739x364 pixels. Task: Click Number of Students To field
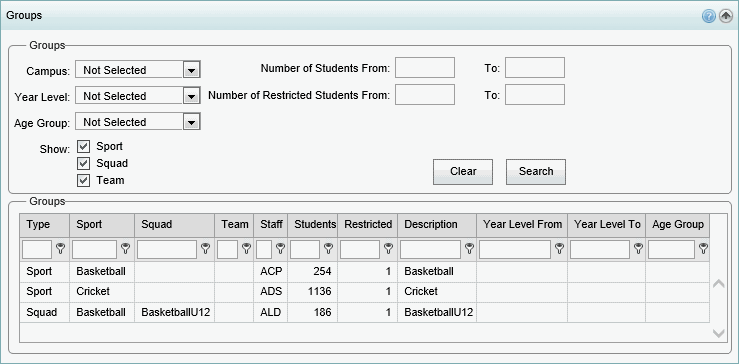coord(535,68)
